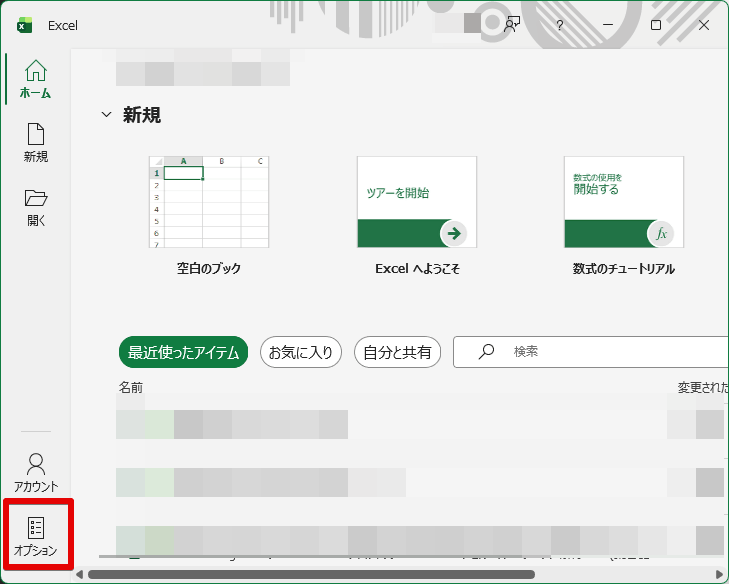The height and width of the screenshot is (584, 729).
Task: Sort by the 名前 column header
Action: pyautogui.click(x=131, y=387)
